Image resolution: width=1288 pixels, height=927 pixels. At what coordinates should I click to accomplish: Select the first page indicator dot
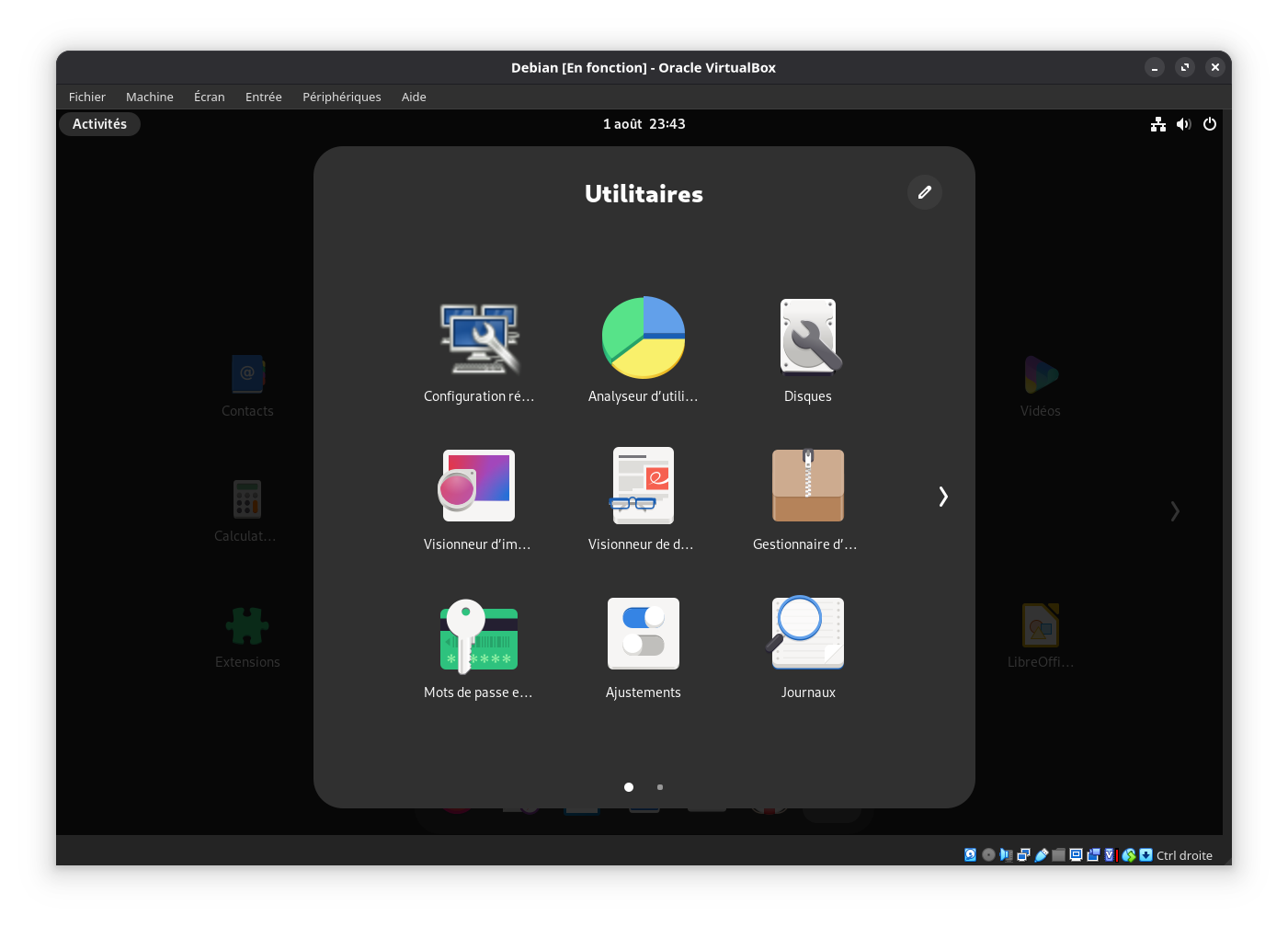(629, 787)
